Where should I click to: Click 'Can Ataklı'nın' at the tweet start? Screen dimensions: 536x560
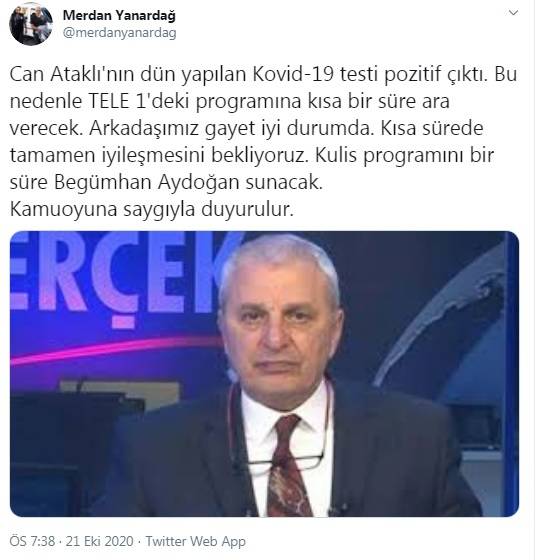point(72,75)
